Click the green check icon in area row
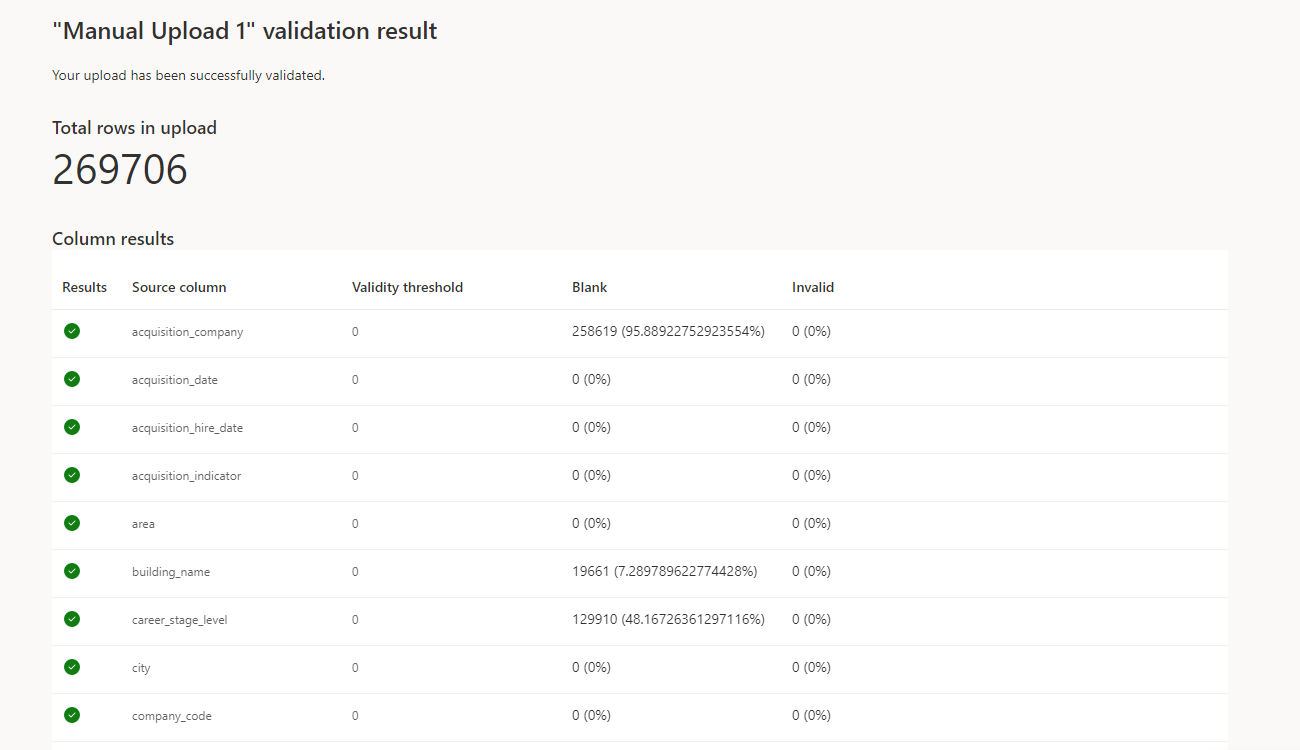The width and height of the screenshot is (1300, 750). click(72, 523)
